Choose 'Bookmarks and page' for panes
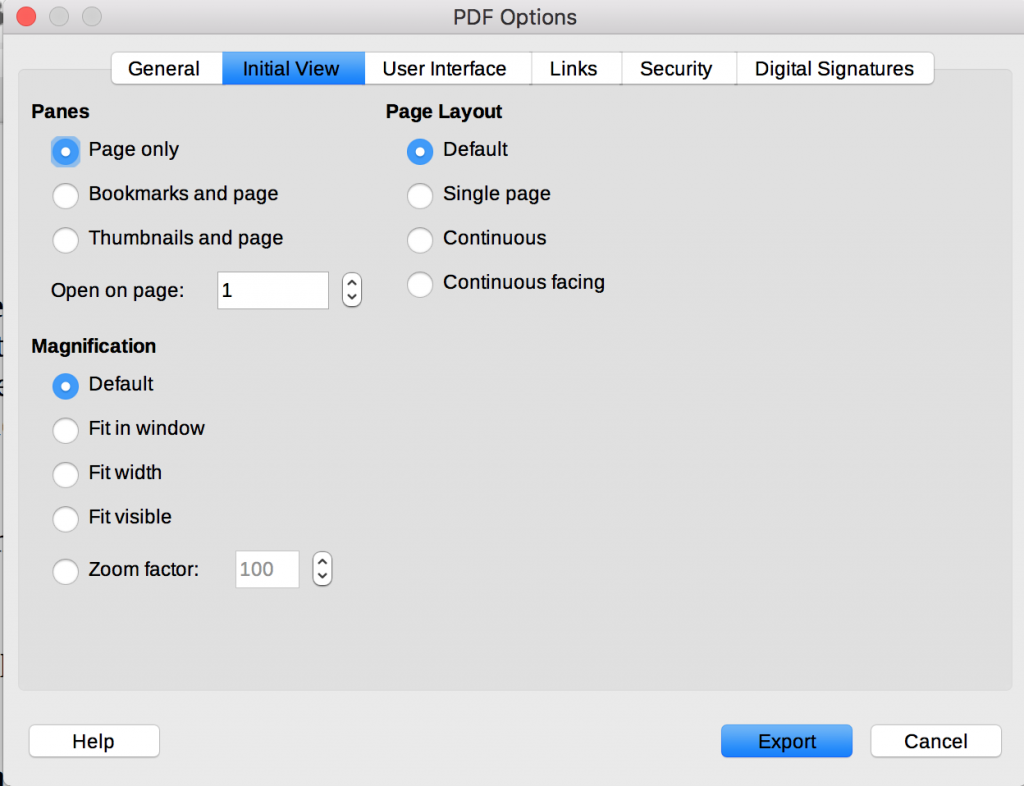 coord(65,195)
